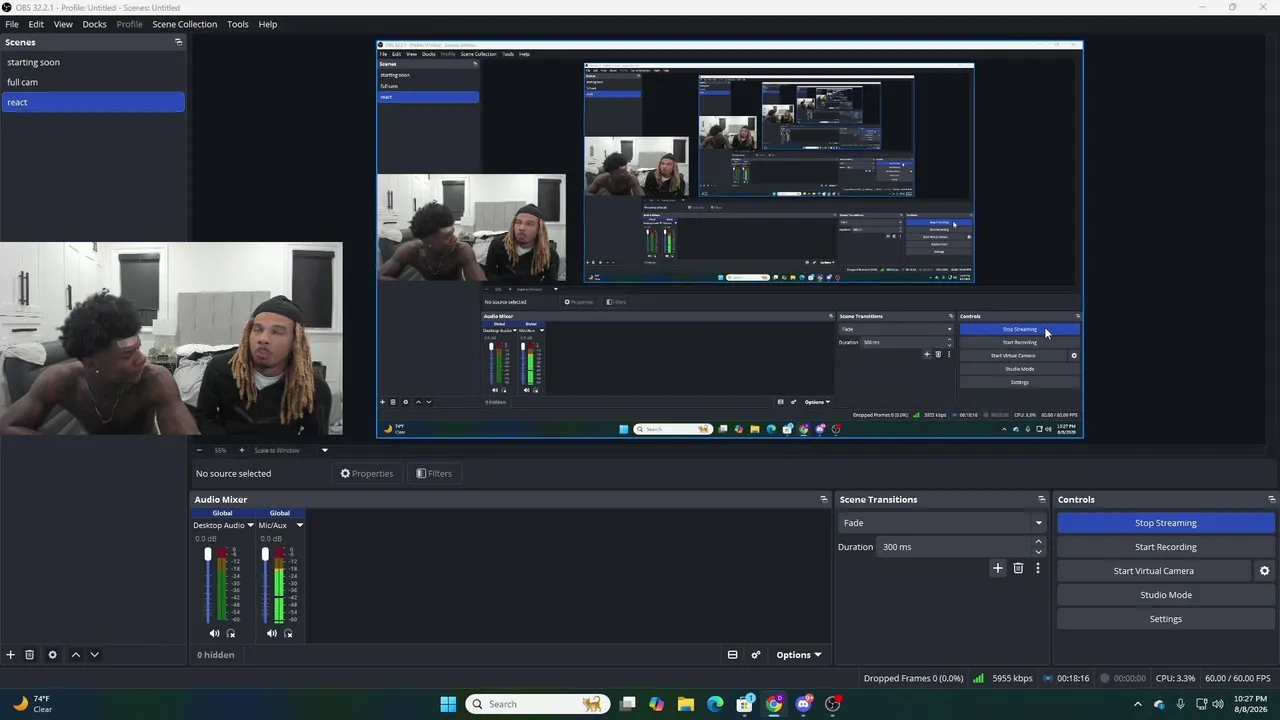The height and width of the screenshot is (720, 1280).
Task: Show hidden system tray icons chevron
Action: click(x=1137, y=704)
